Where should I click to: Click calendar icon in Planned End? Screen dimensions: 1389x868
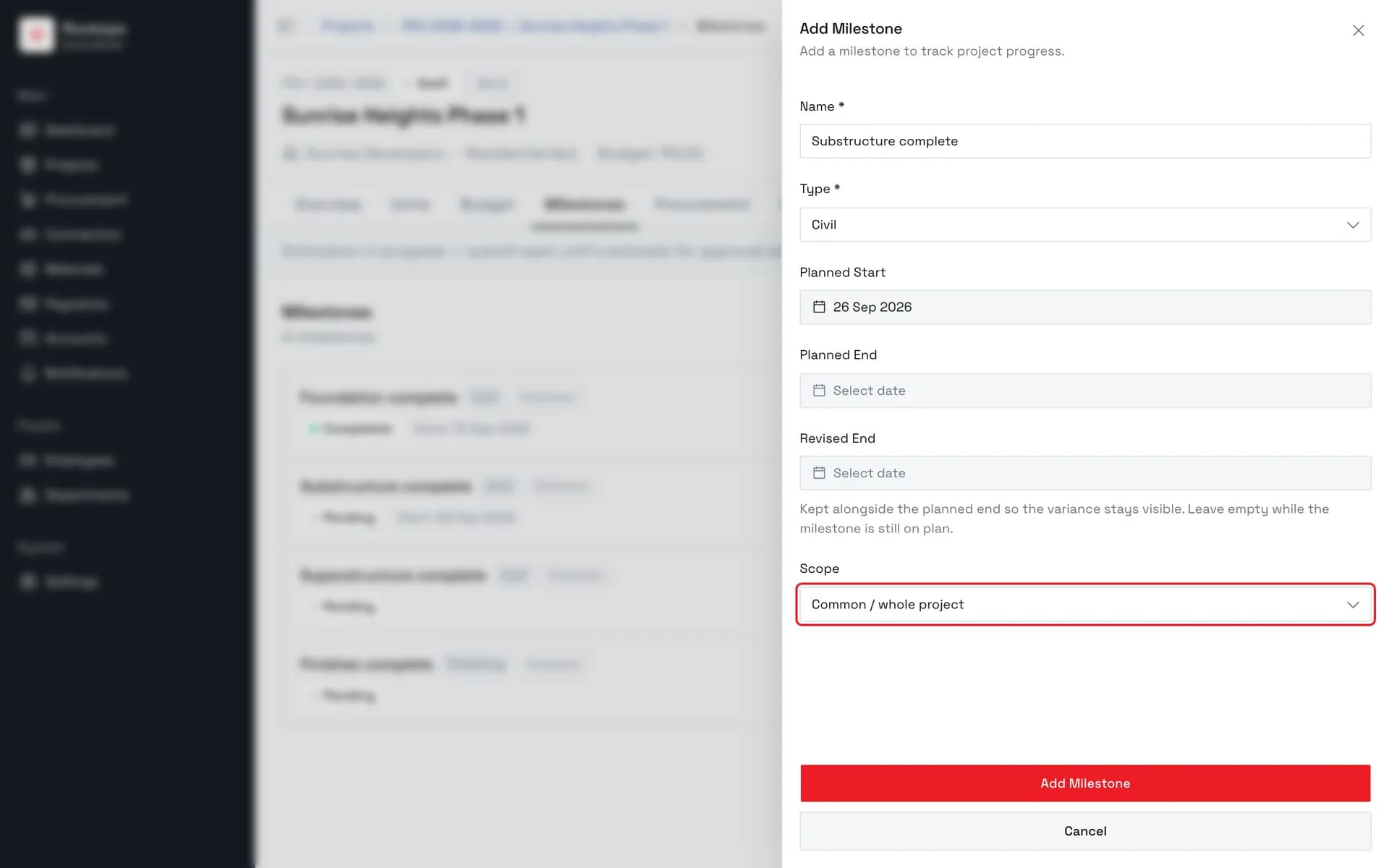pos(819,391)
